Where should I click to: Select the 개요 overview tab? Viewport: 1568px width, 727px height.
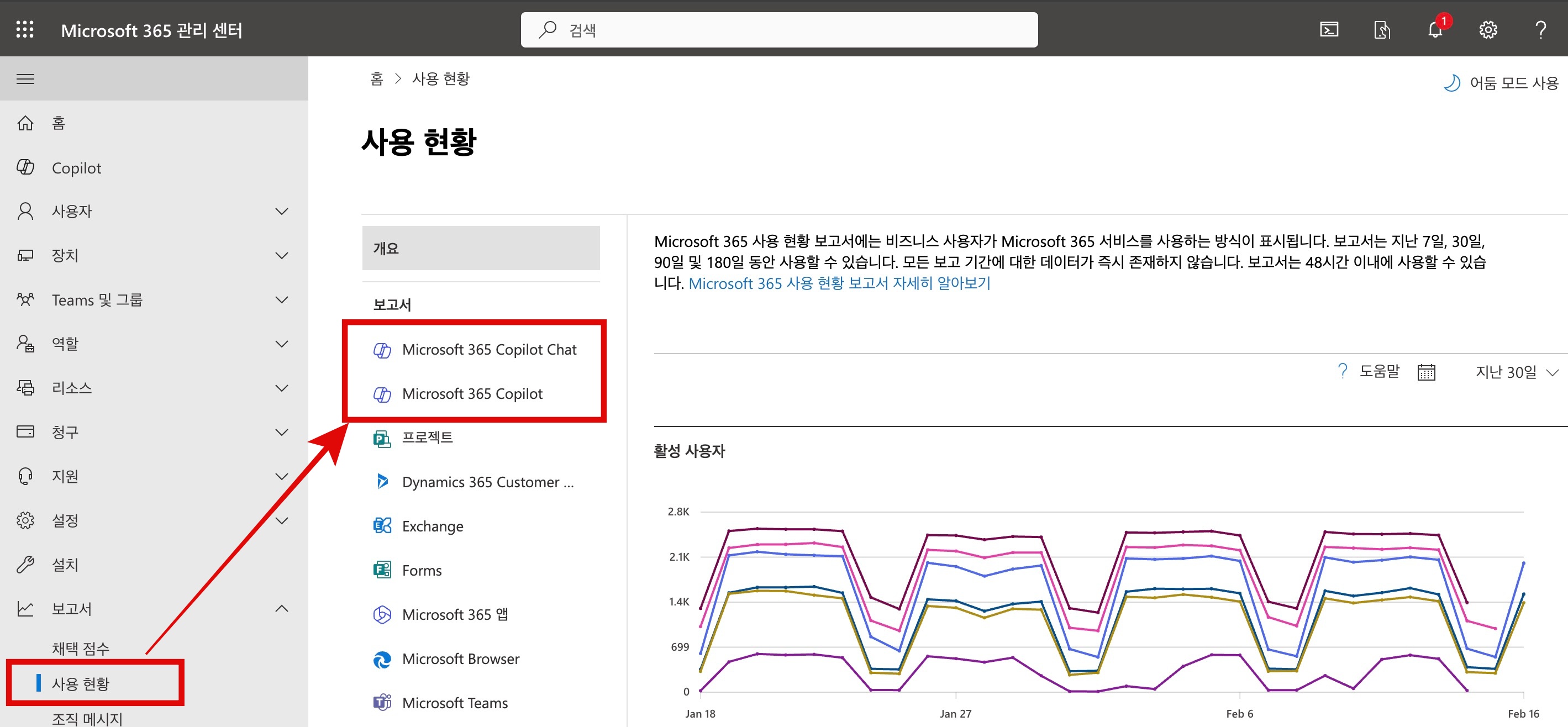[x=481, y=248]
